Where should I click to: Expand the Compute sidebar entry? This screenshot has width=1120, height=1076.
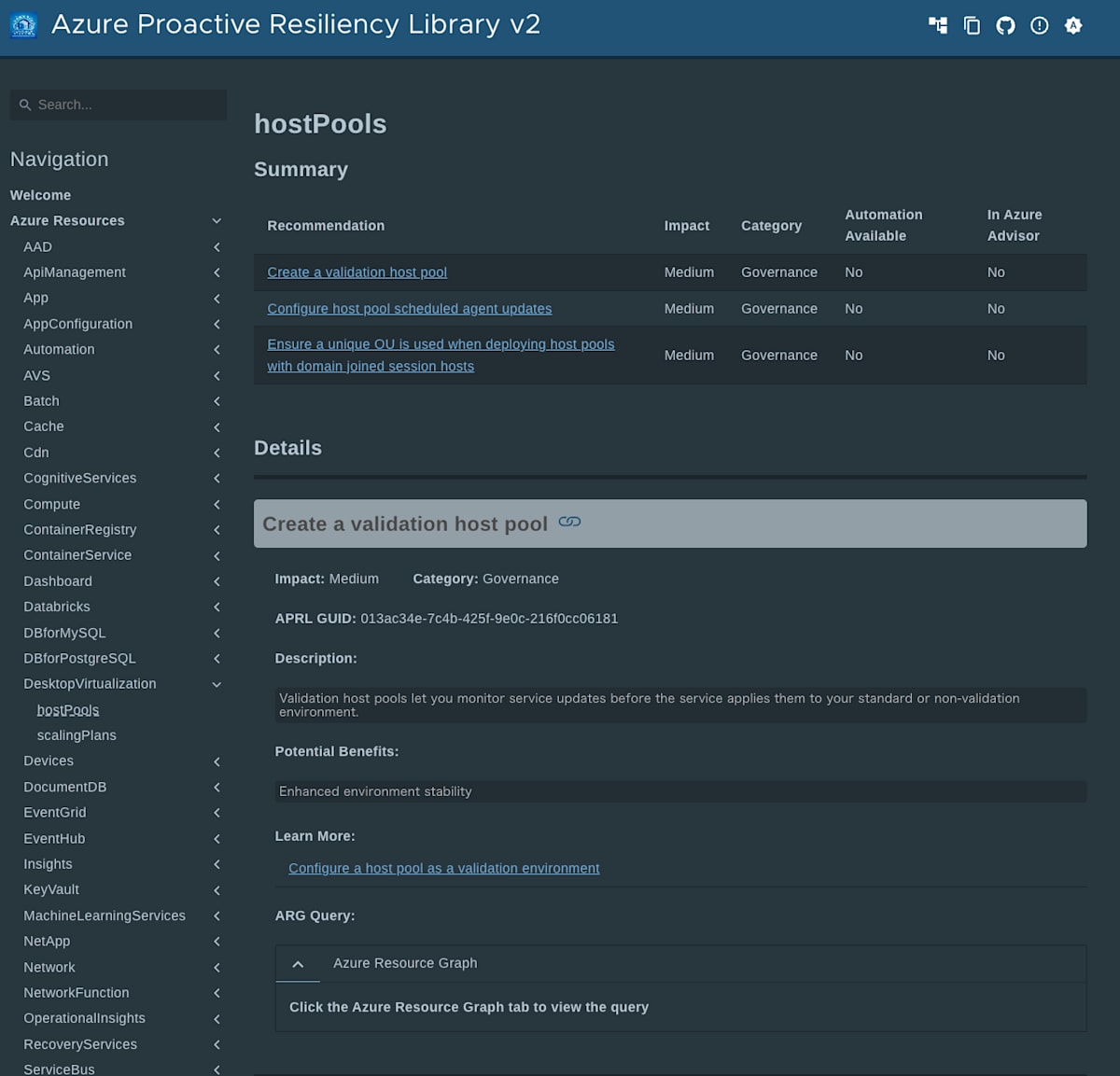216,504
